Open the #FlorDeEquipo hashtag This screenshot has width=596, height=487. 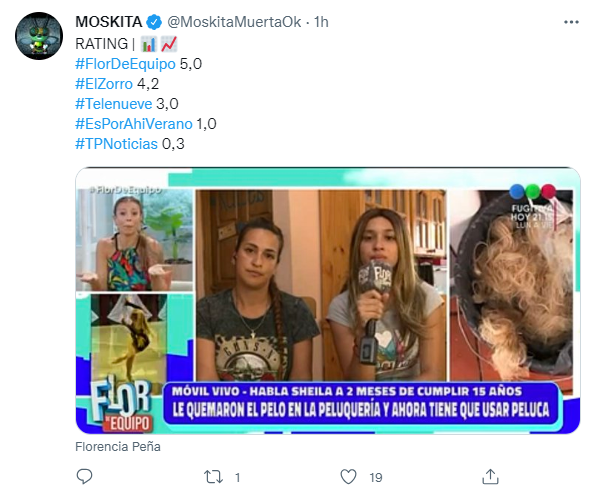[125, 64]
